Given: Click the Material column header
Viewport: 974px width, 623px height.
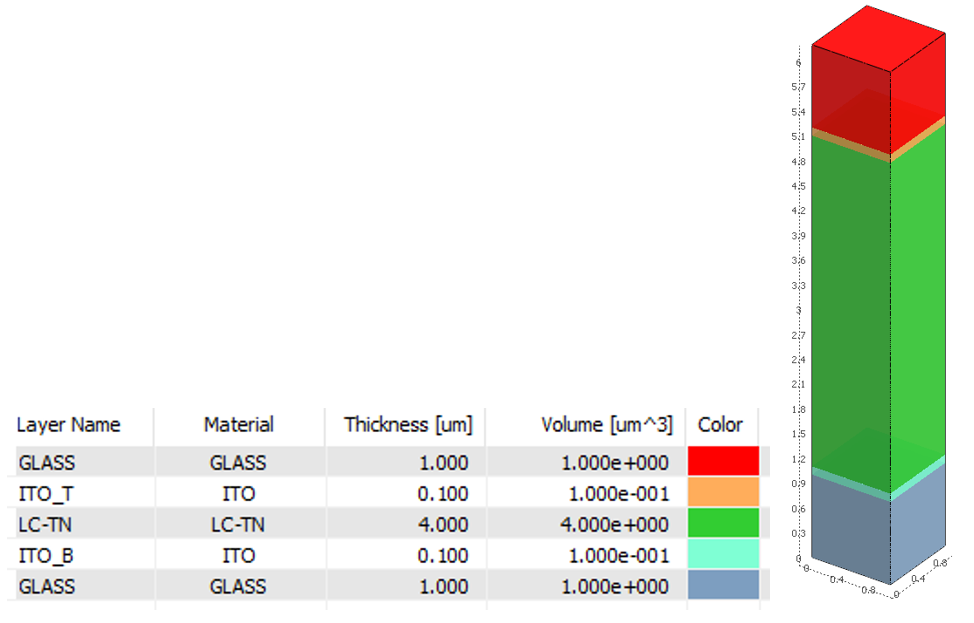Looking at the screenshot, I should [239, 425].
